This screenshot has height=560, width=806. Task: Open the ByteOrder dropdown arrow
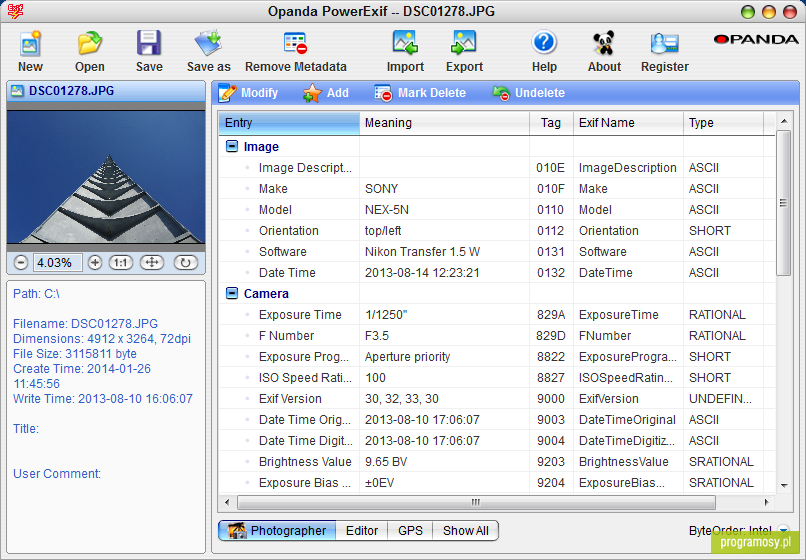point(783,530)
